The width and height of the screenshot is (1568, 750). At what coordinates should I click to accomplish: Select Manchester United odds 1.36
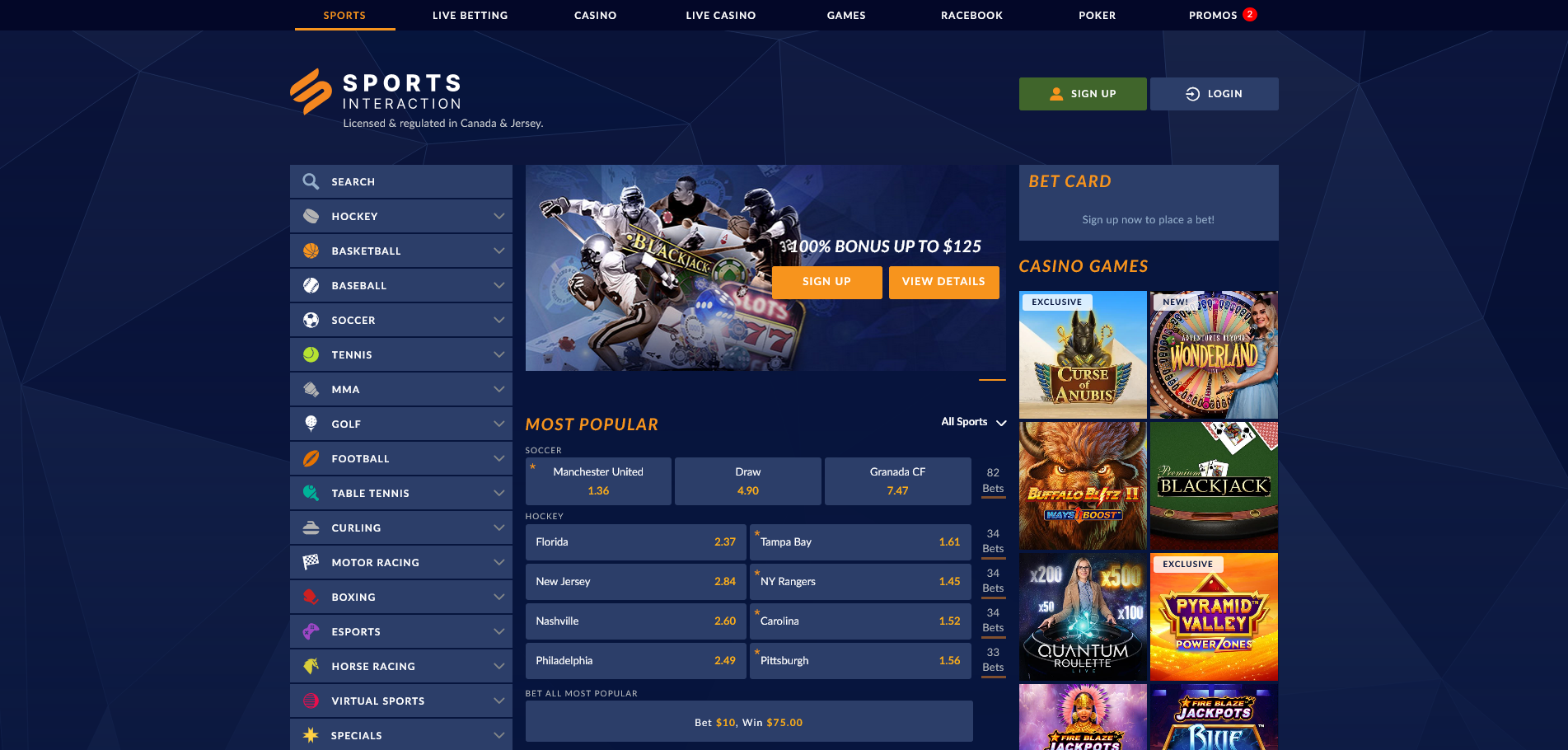pyautogui.click(x=599, y=481)
